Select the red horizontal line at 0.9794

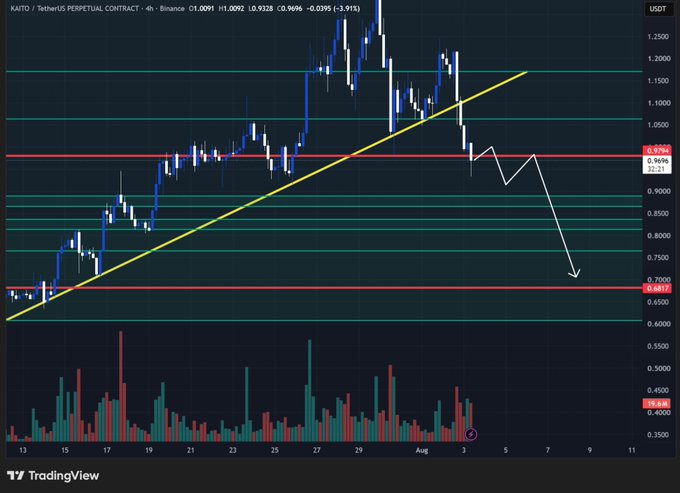coord(324,156)
